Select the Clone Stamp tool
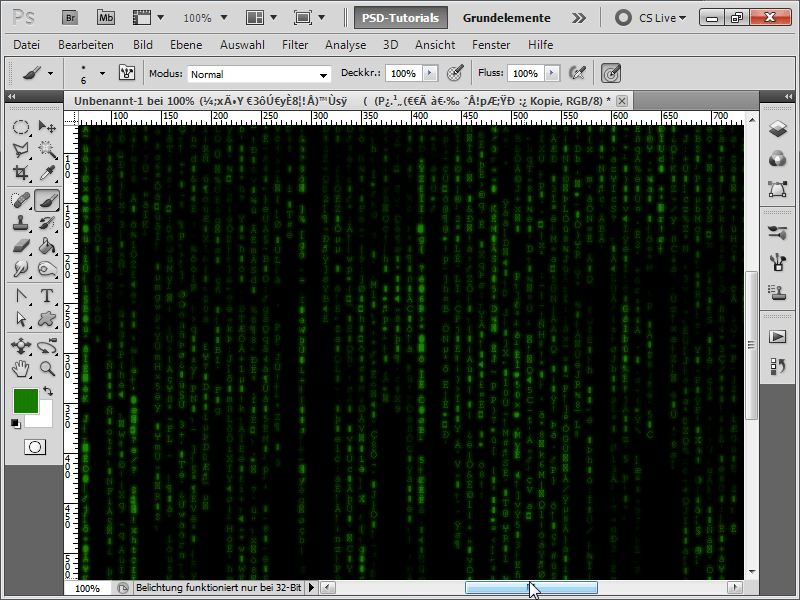The height and width of the screenshot is (600, 800). 20,223
